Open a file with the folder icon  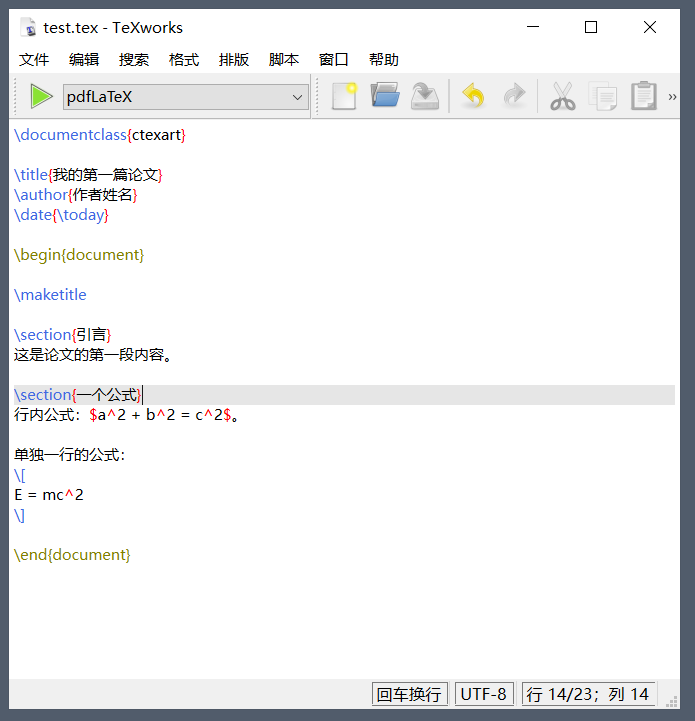coord(385,96)
